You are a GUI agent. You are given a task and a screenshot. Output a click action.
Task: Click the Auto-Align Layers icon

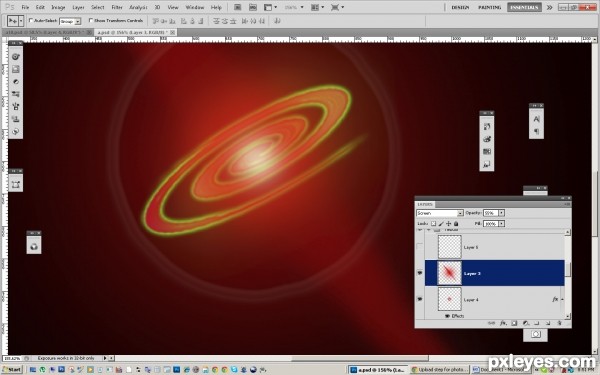click(x=277, y=21)
